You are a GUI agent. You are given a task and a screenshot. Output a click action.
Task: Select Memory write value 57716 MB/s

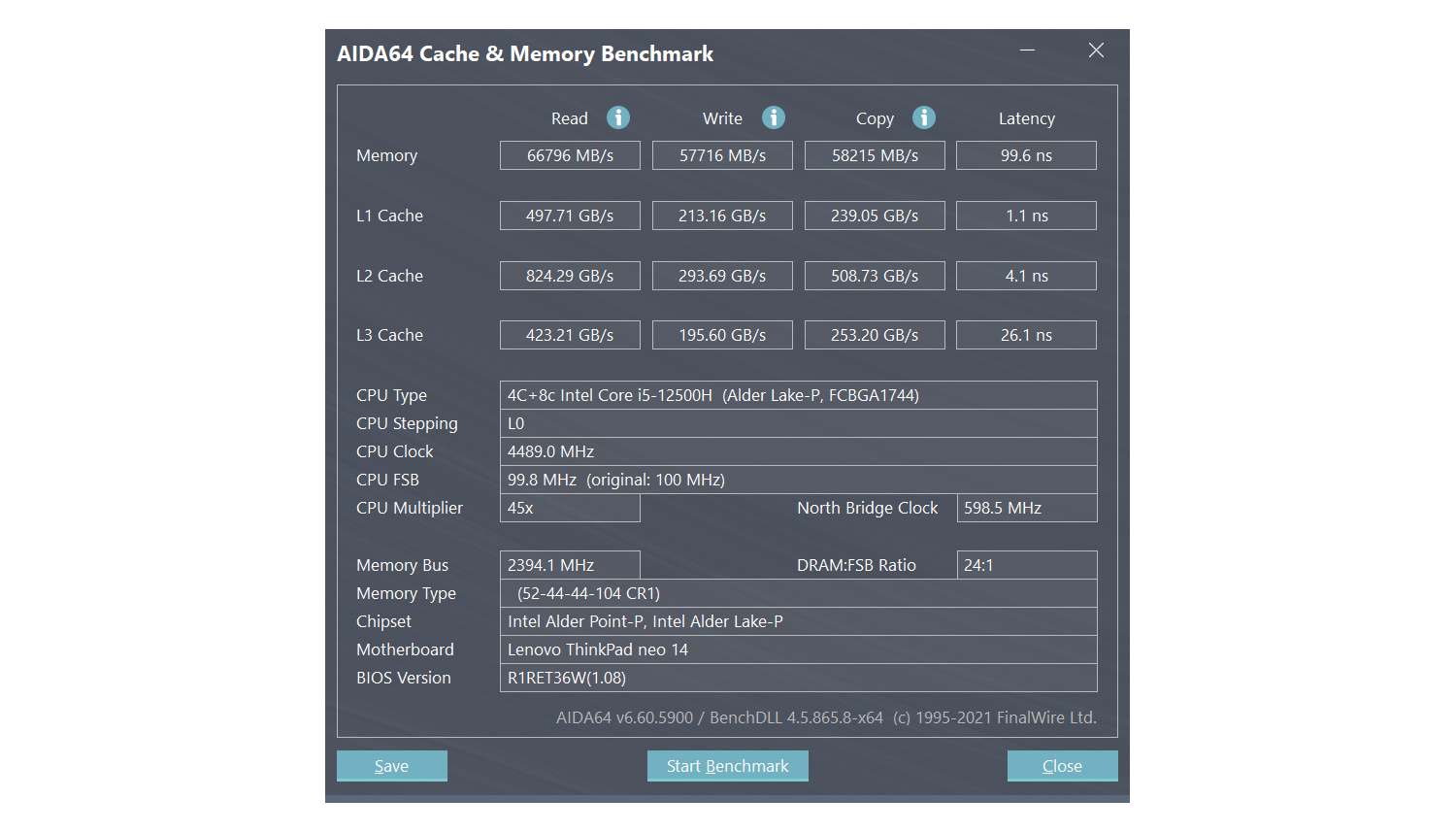[x=722, y=155]
